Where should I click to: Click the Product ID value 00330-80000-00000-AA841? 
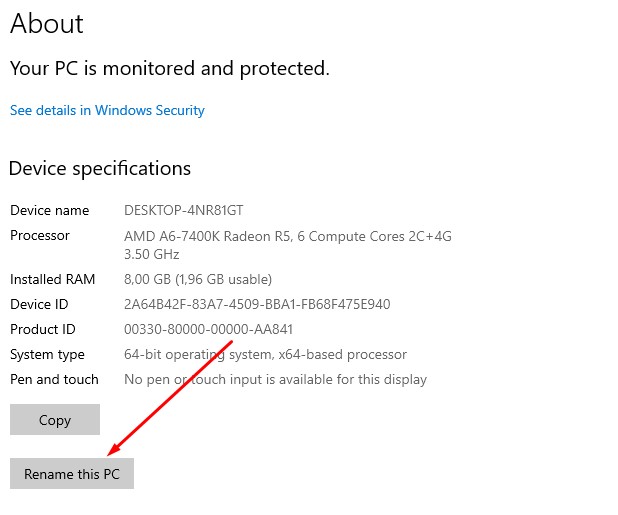208,329
